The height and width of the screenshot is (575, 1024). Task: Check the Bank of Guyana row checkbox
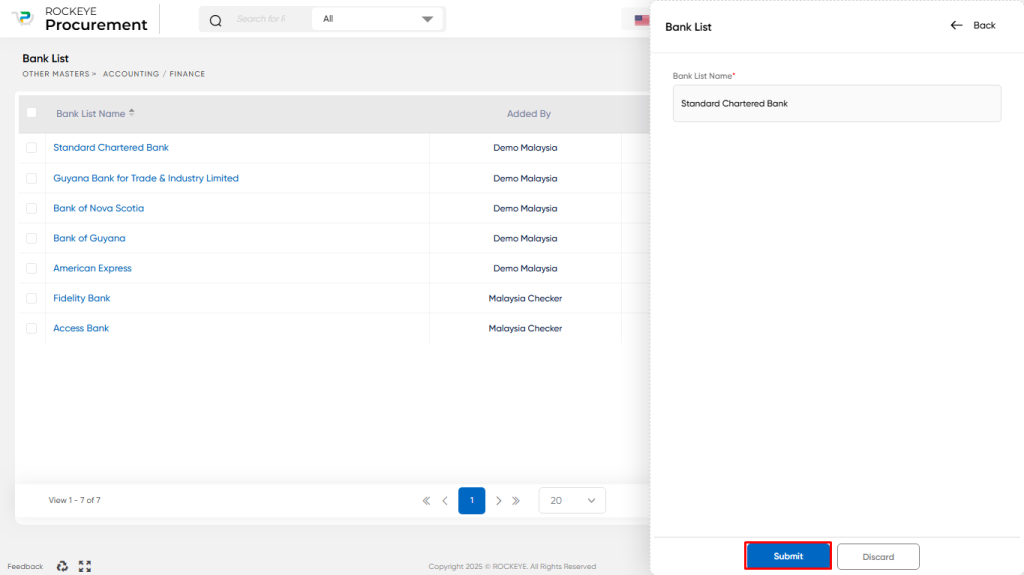[x=31, y=238]
